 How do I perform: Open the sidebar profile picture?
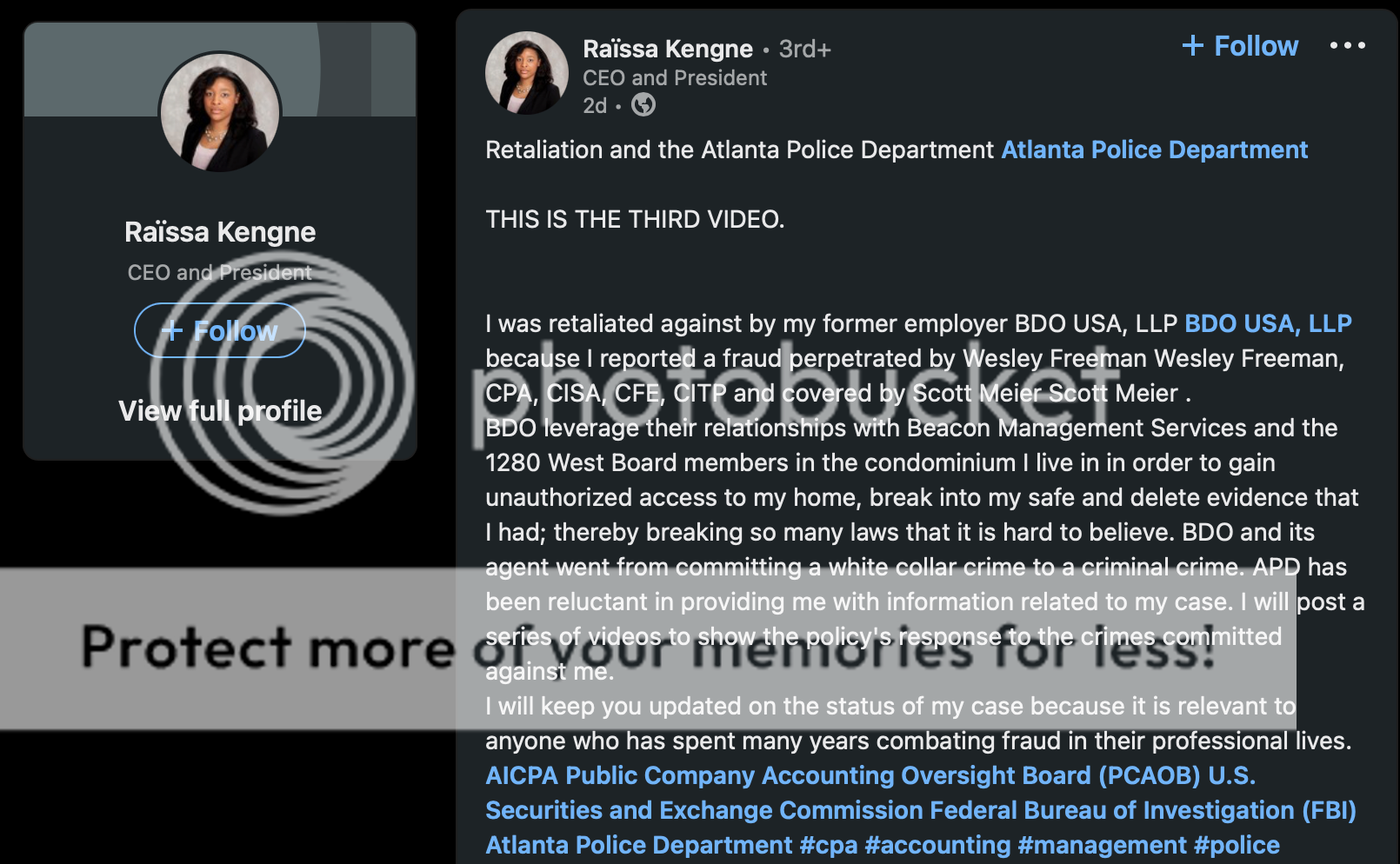tap(220, 112)
